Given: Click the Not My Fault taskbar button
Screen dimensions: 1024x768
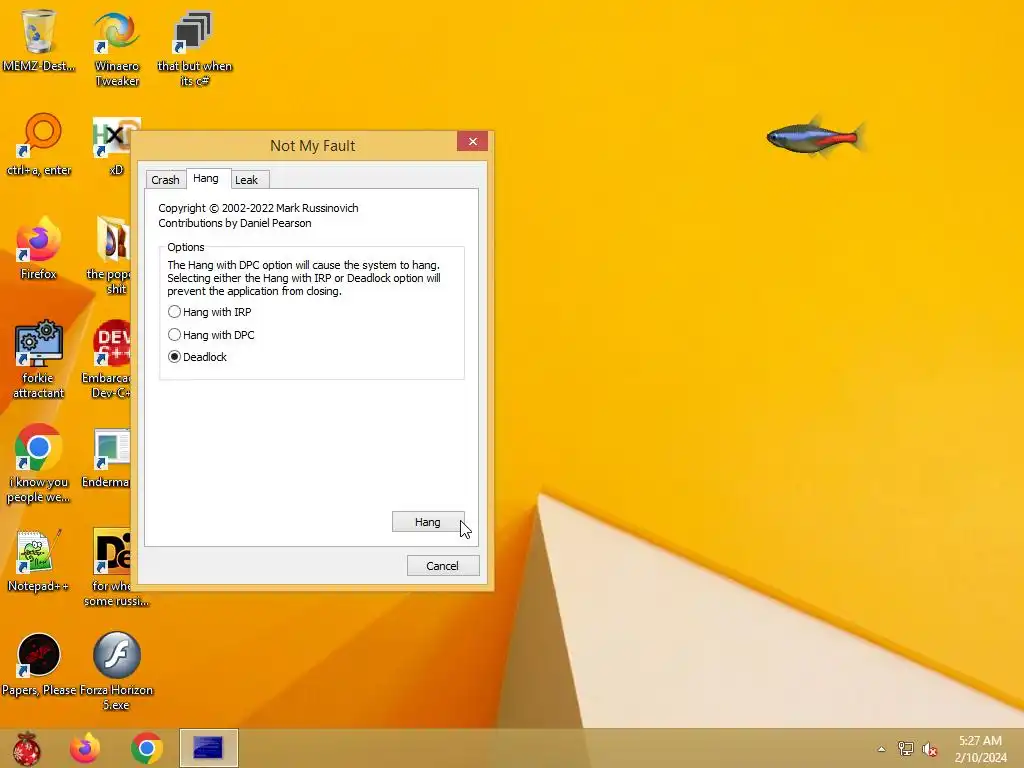Looking at the screenshot, I should tap(209, 748).
